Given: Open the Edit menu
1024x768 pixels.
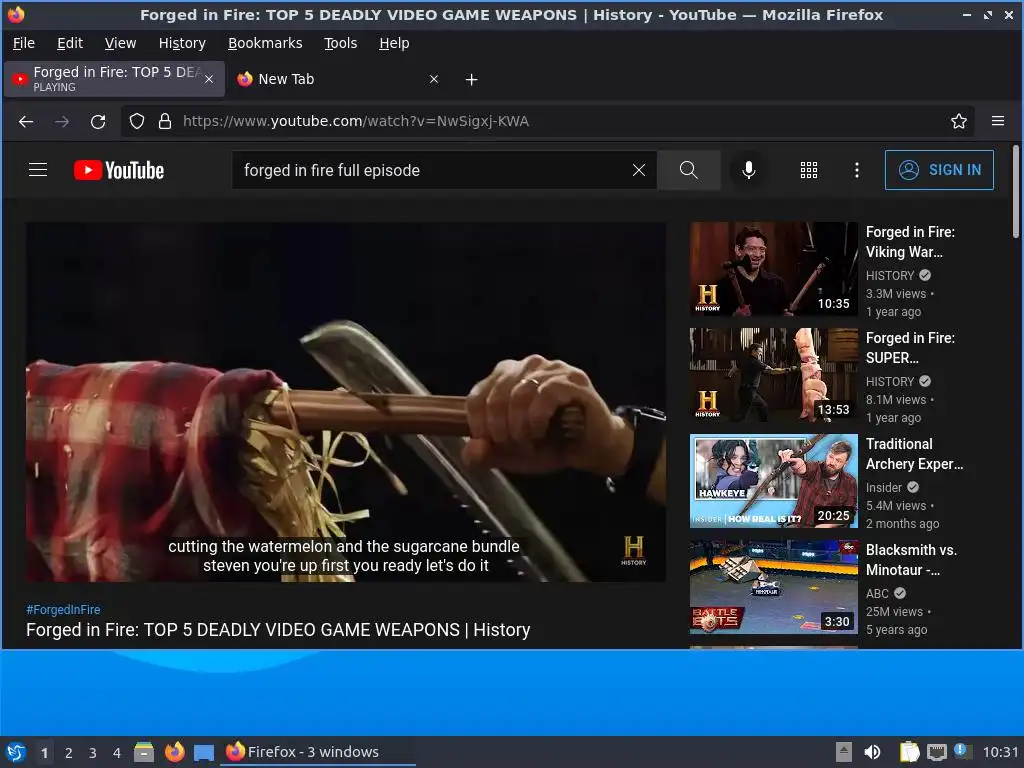Looking at the screenshot, I should click(70, 43).
